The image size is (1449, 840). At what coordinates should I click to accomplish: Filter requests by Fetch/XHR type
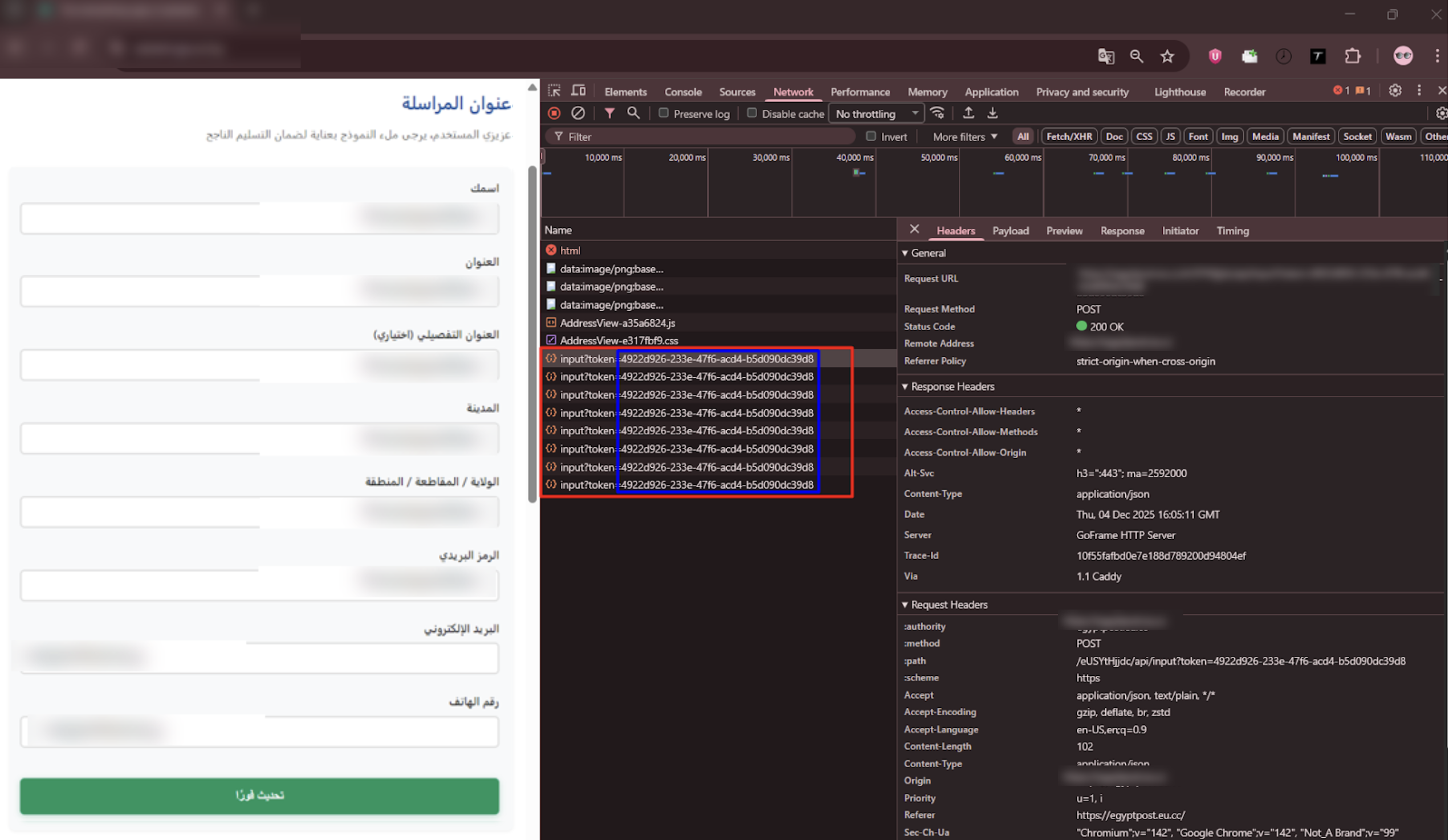click(x=1069, y=137)
